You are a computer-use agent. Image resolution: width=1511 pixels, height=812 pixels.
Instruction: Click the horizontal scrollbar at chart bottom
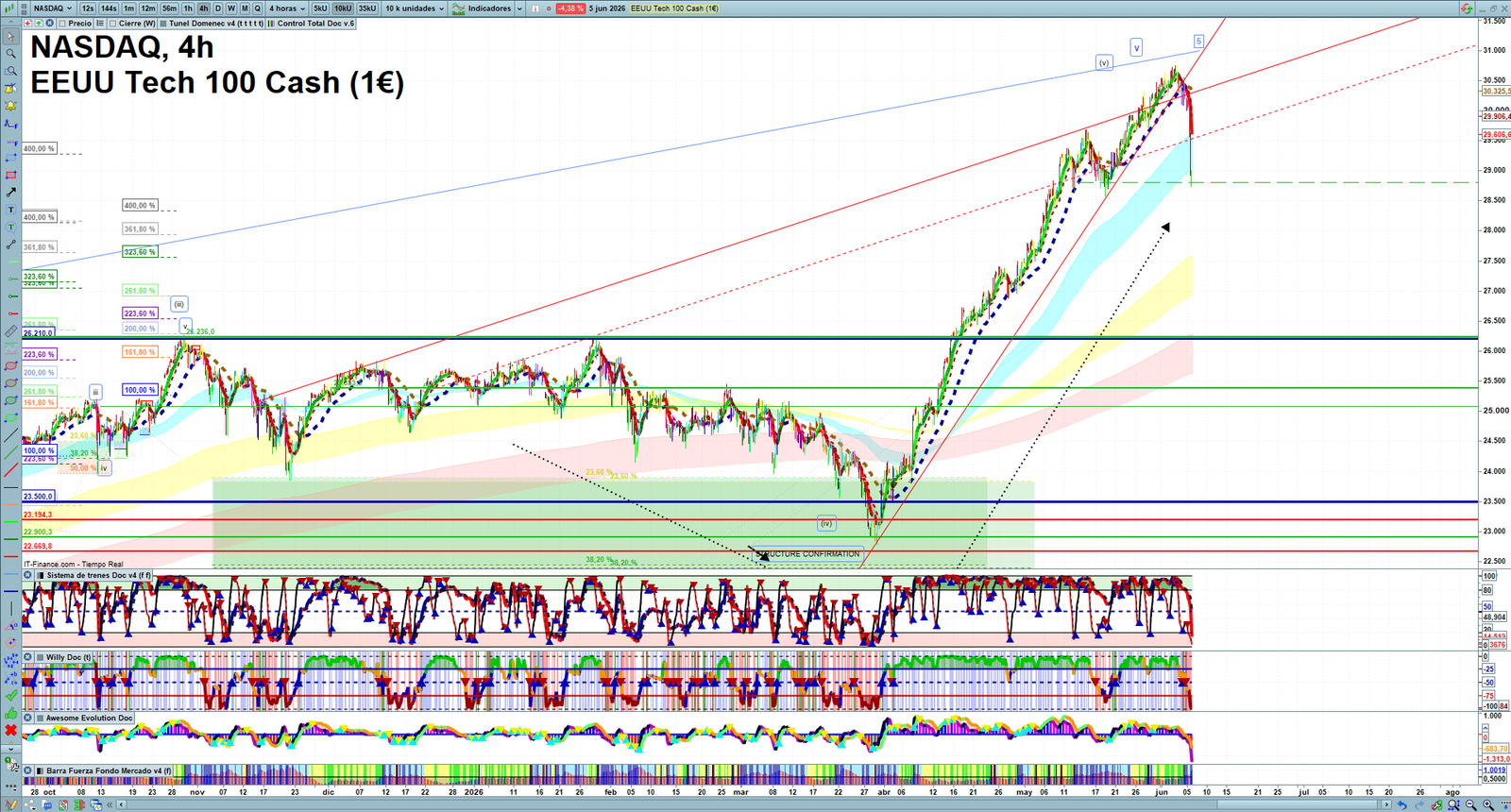(755, 804)
